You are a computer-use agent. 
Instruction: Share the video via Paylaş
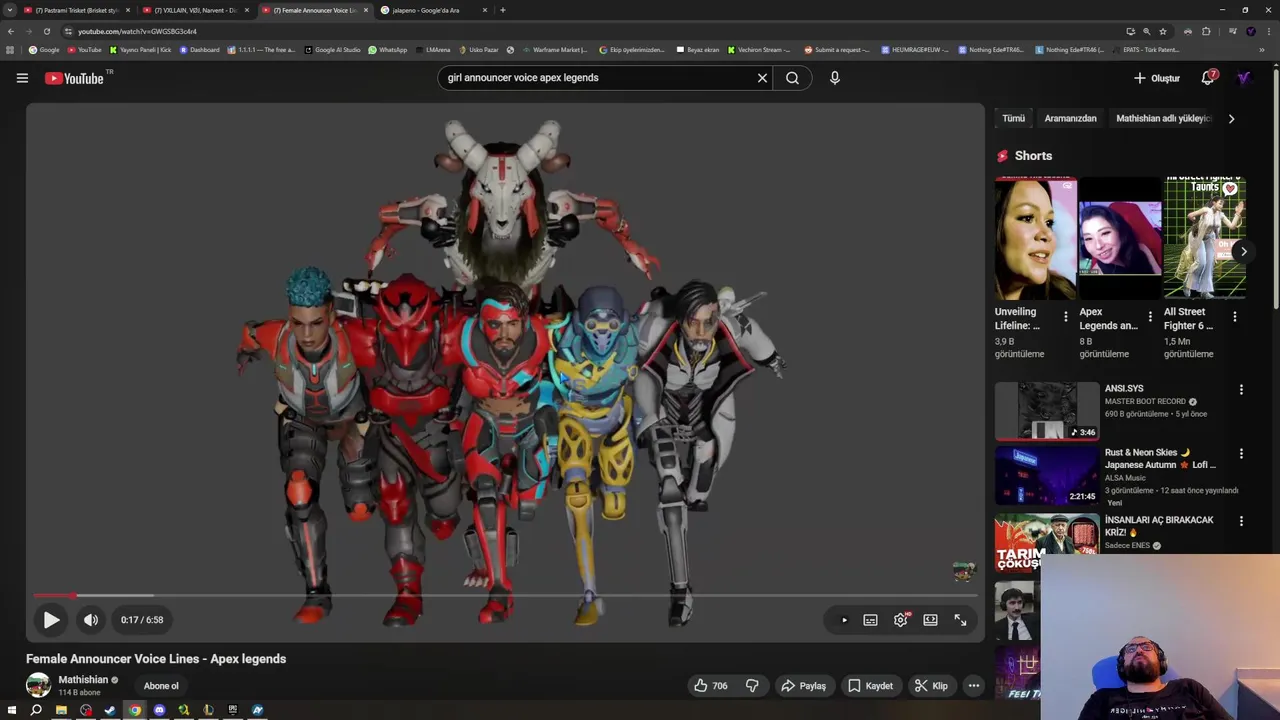[x=803, y=686]
